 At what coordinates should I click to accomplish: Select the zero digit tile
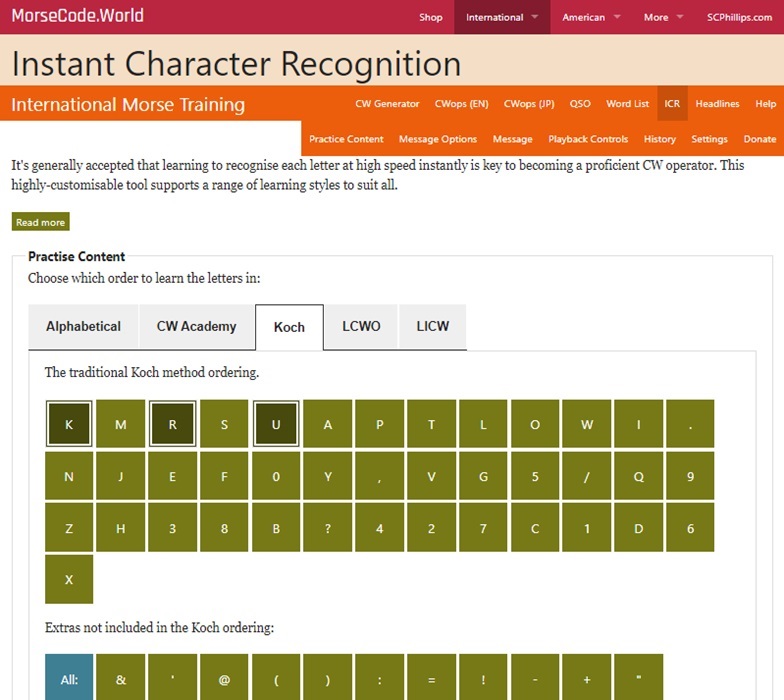tap(276, 476)
